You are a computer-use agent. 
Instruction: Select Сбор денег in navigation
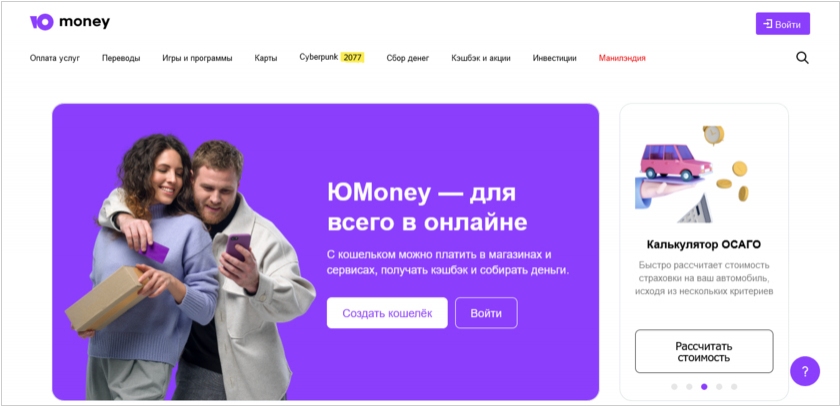tap(408, 58)
